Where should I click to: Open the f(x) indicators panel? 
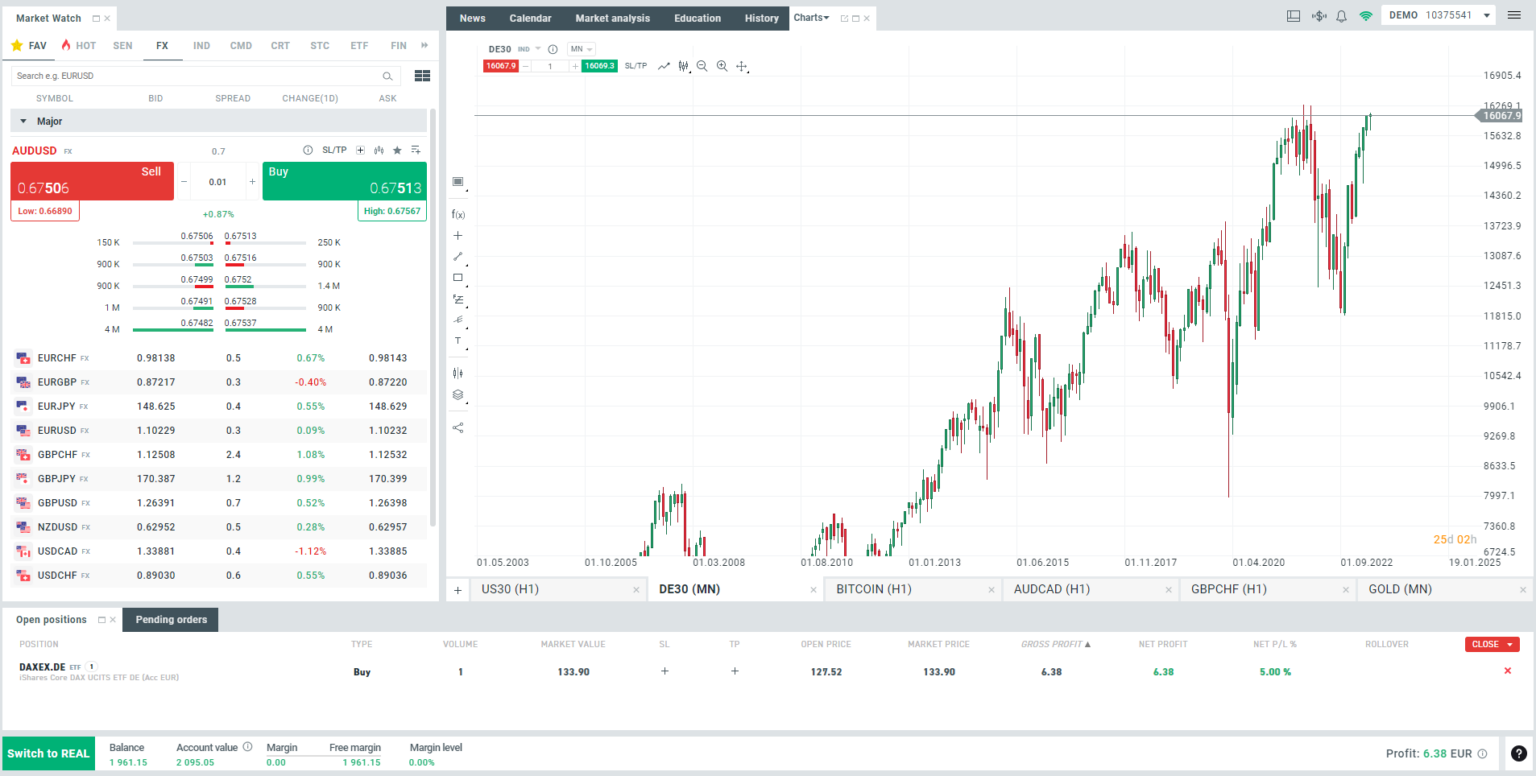pos(458,213)
